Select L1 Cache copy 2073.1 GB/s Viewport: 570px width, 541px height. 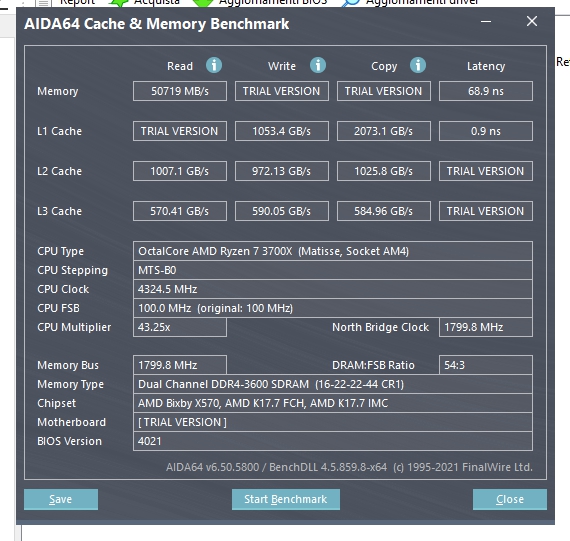click(x=384, y=131)
